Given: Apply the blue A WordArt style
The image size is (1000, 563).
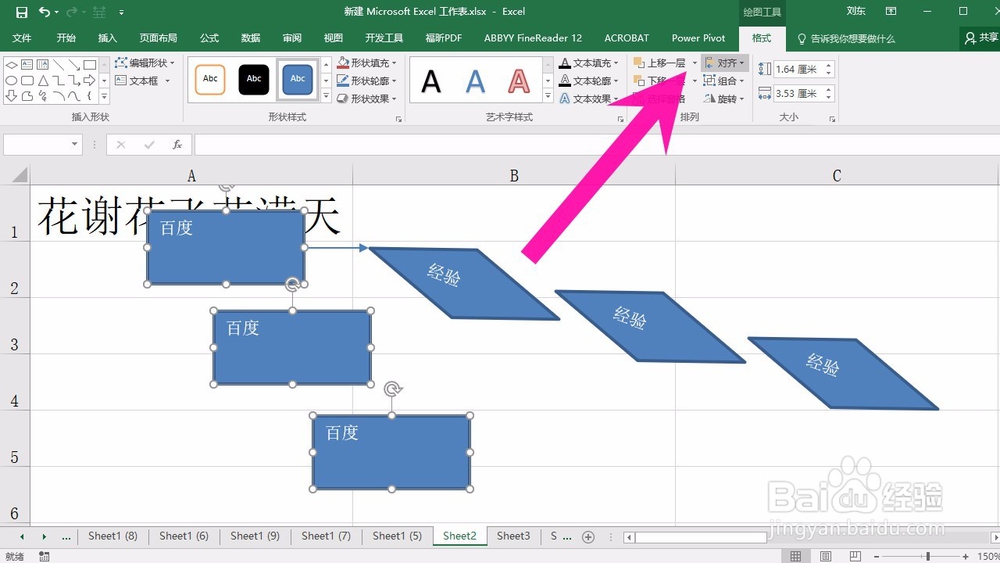Looking at the screenshot, I should 475,81.
